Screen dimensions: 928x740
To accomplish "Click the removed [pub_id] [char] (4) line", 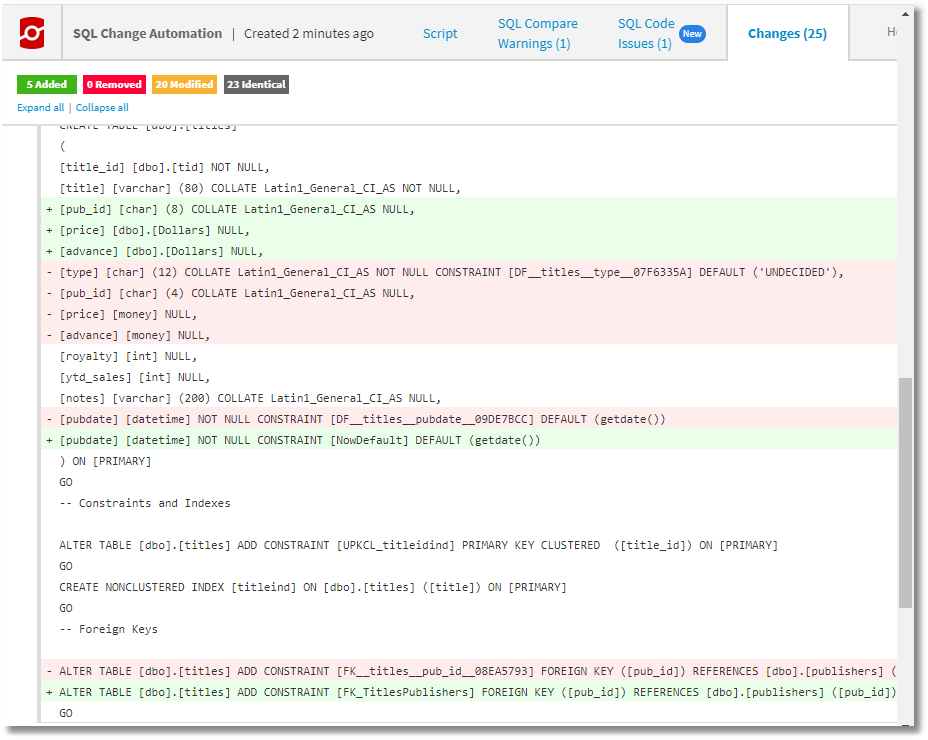I will [469, 294].
